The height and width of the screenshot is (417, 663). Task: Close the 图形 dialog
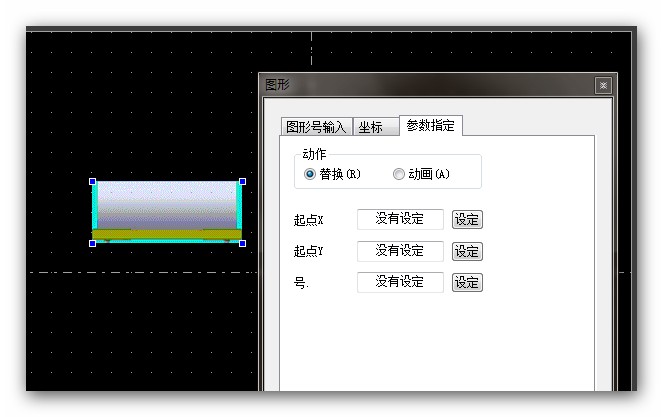click(603, 86)
